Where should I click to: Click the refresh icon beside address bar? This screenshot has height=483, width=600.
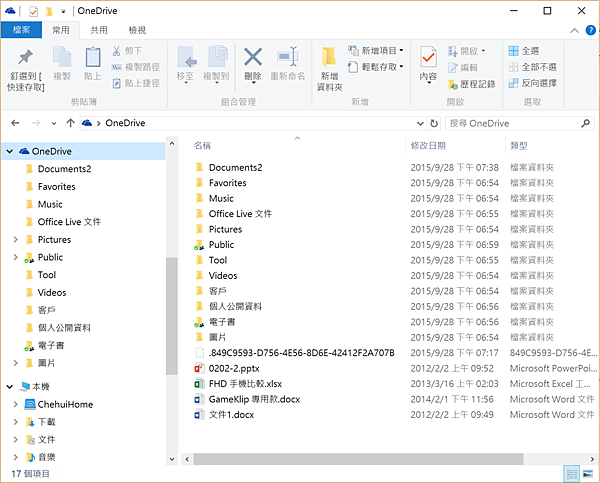[434, 123]
